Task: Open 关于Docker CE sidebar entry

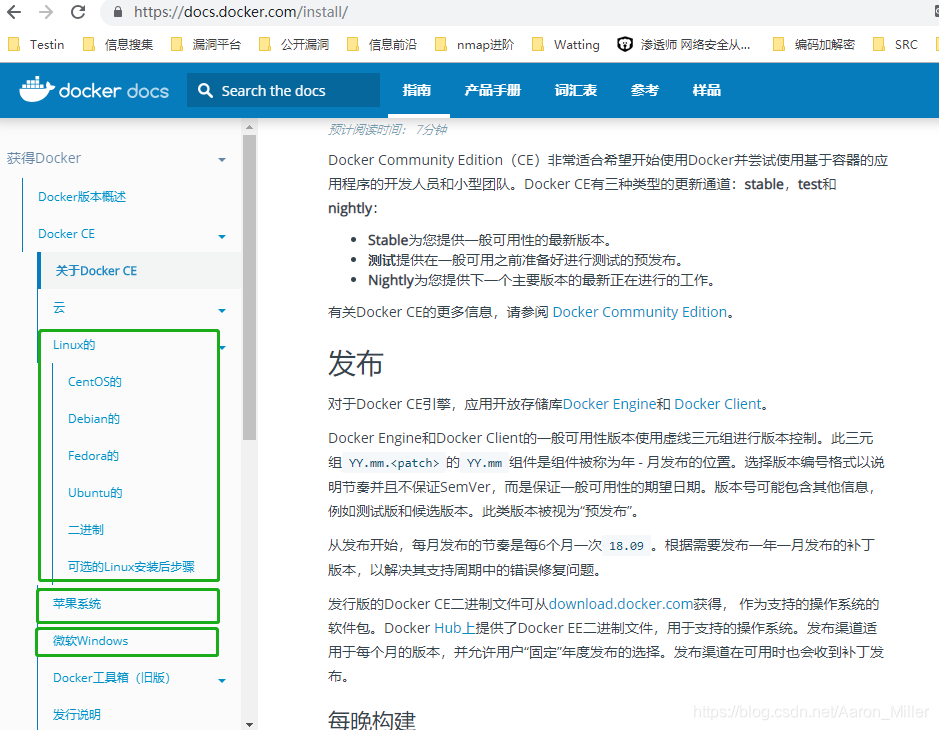Action: (x=96, y=271)
